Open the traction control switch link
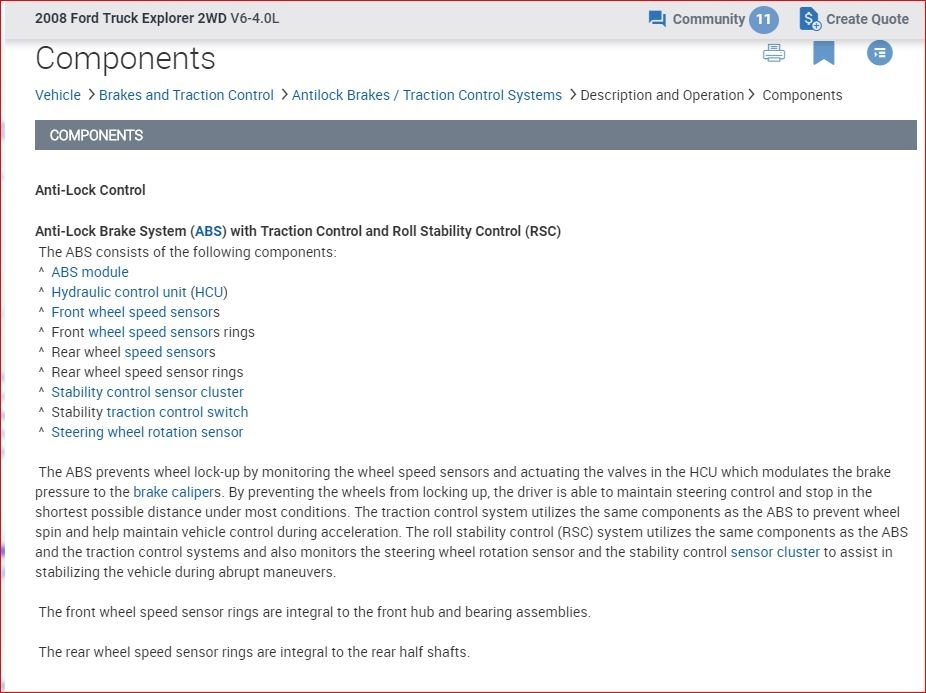This screenshot has height=693, width=926. pyautogui.click(x=177, y=412)
